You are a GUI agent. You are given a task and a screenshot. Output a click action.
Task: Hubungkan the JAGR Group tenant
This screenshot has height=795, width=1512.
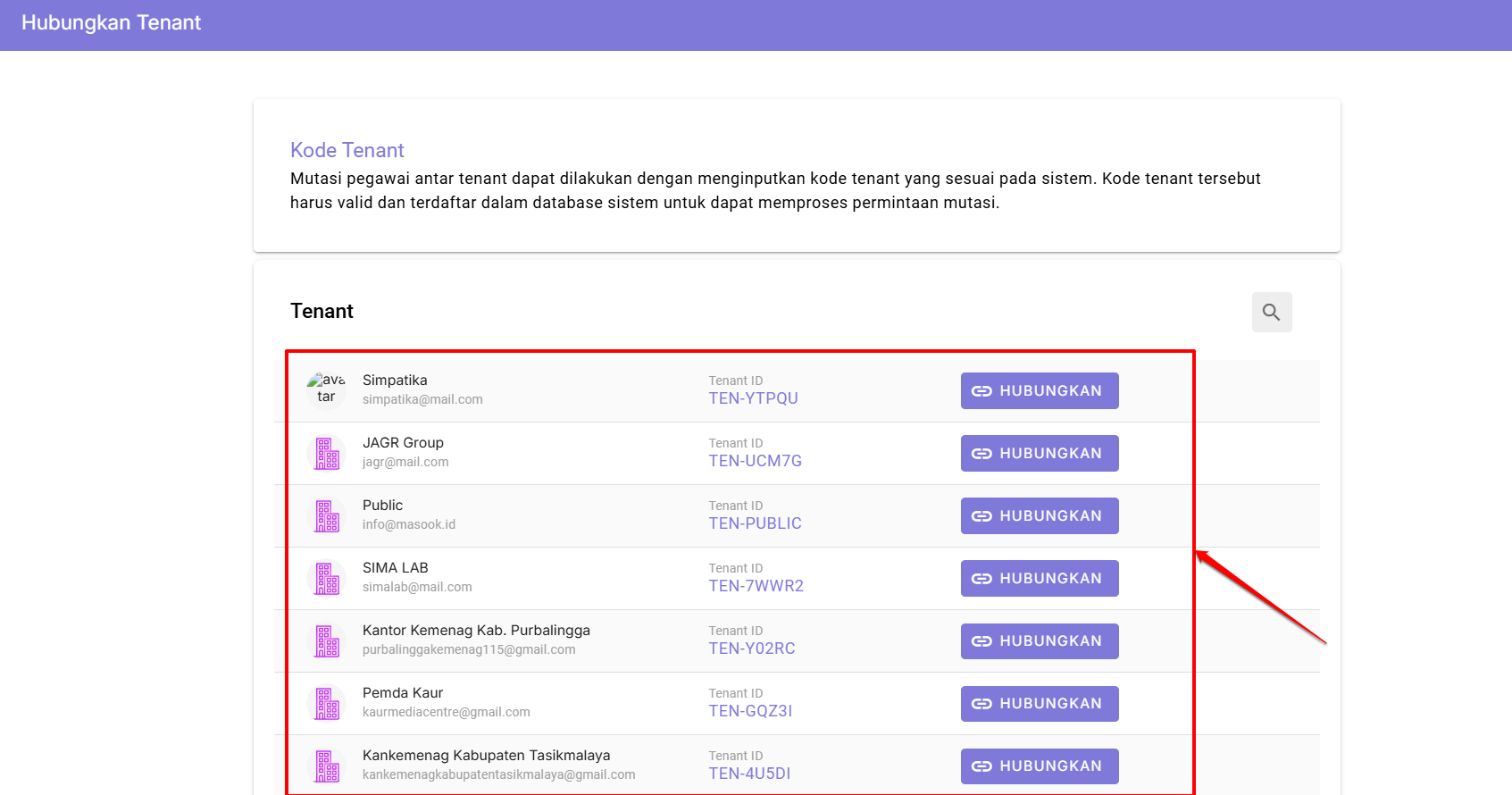pyautogui.click(x=1040, y=453)
